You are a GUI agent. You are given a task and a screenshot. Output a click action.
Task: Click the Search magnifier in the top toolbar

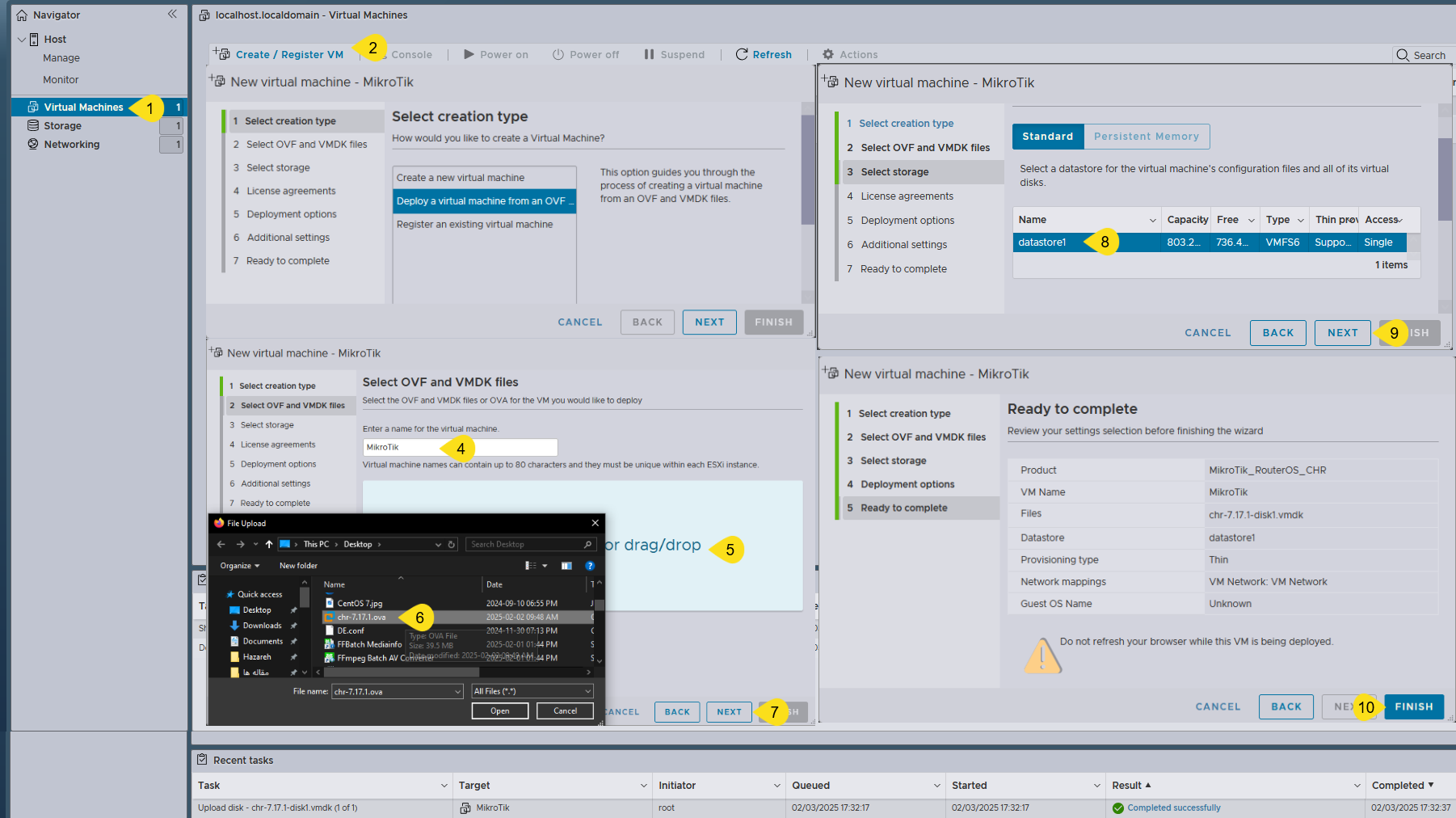[x=1403, y=55]
